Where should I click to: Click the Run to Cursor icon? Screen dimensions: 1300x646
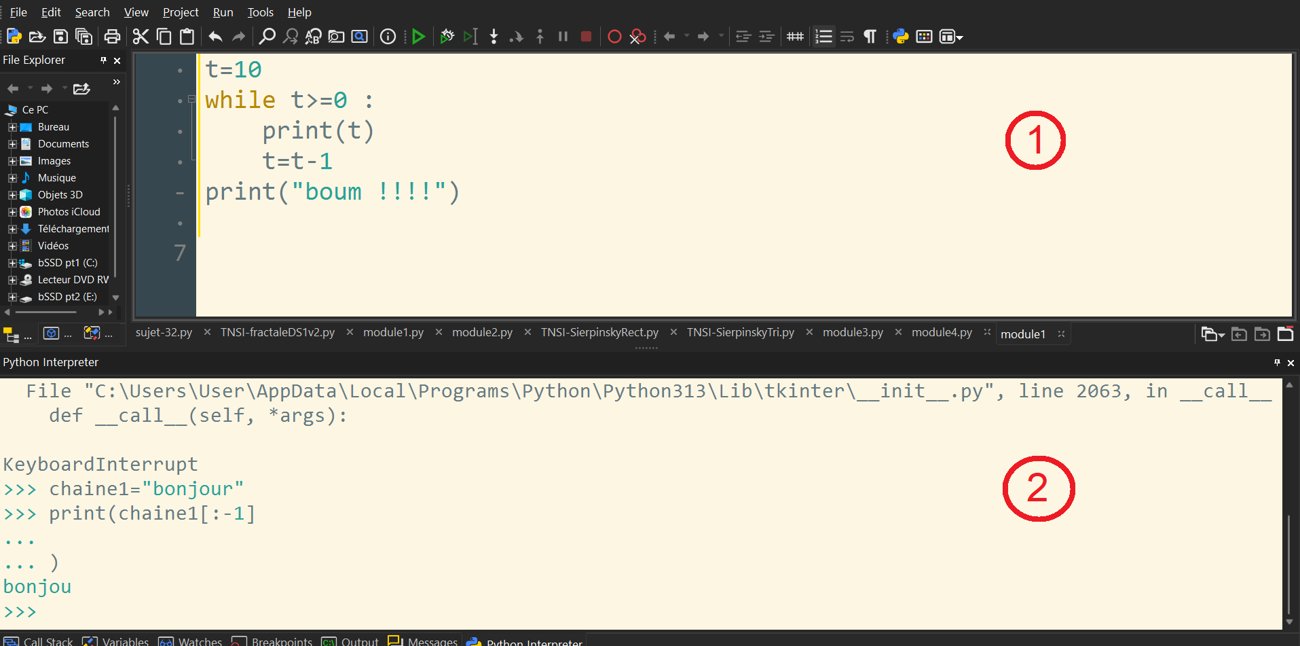(x=470, y=36)
